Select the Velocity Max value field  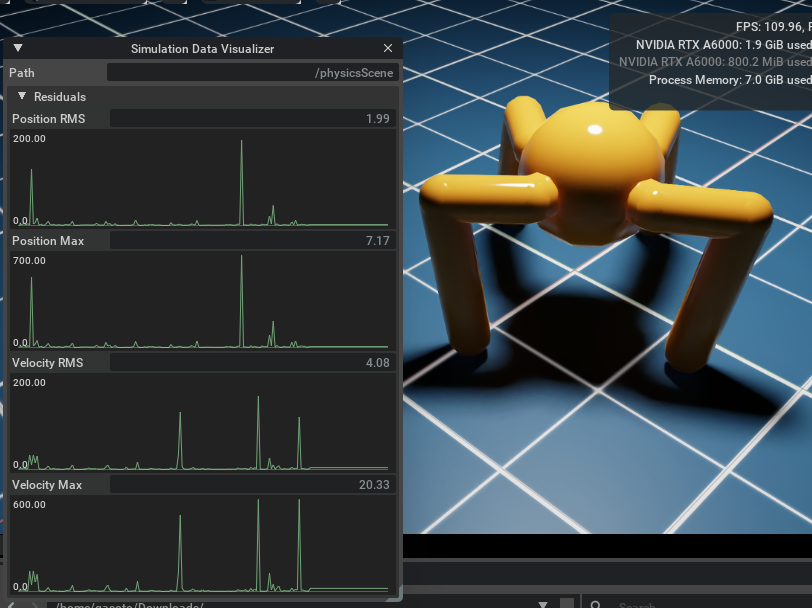pyautogui.click(x=252, y=485)
